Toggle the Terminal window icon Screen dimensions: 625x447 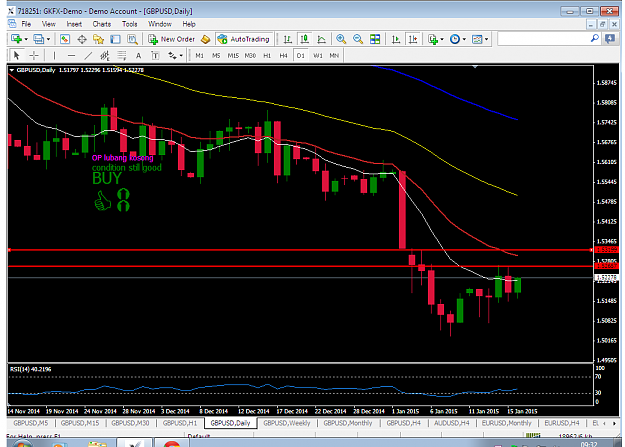[x=115, y=39]
